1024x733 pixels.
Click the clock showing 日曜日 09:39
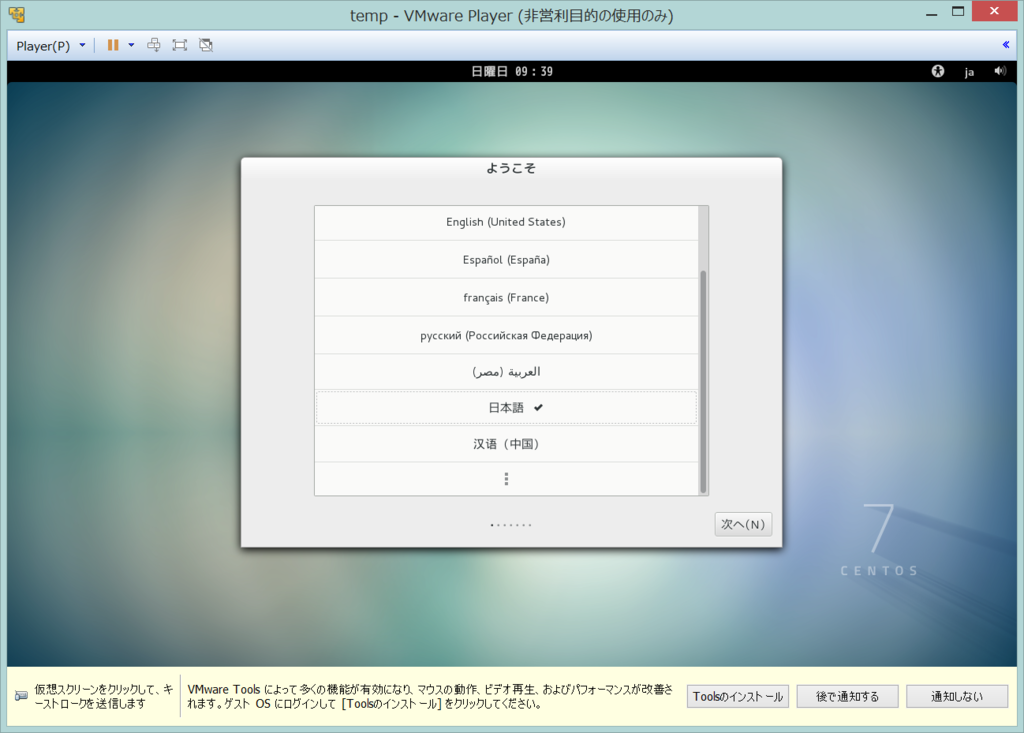tap(512, 71)
